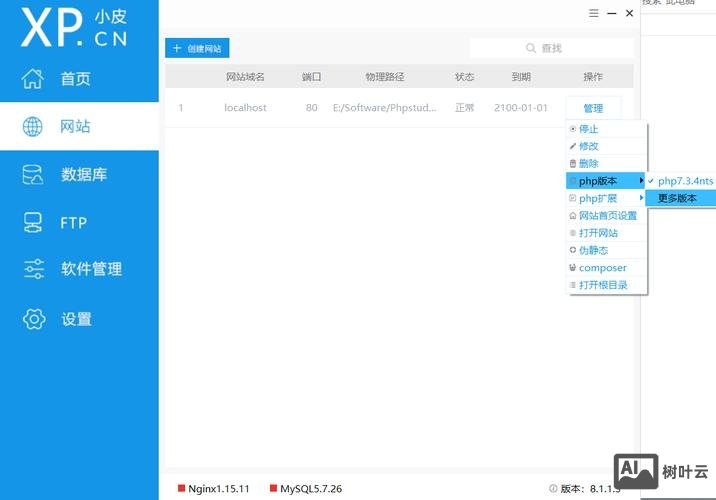Image resolution: width=716 pixels, height=500 pixels.
Task: Click the 版本 info icon in status bar
Action: pyautogui.click(x=553, y=489)
